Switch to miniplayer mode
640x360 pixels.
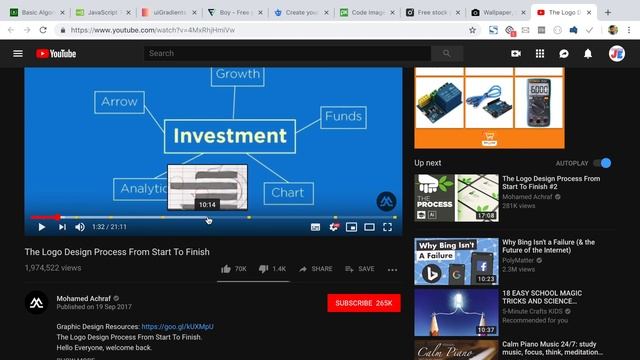pos(351,227)
